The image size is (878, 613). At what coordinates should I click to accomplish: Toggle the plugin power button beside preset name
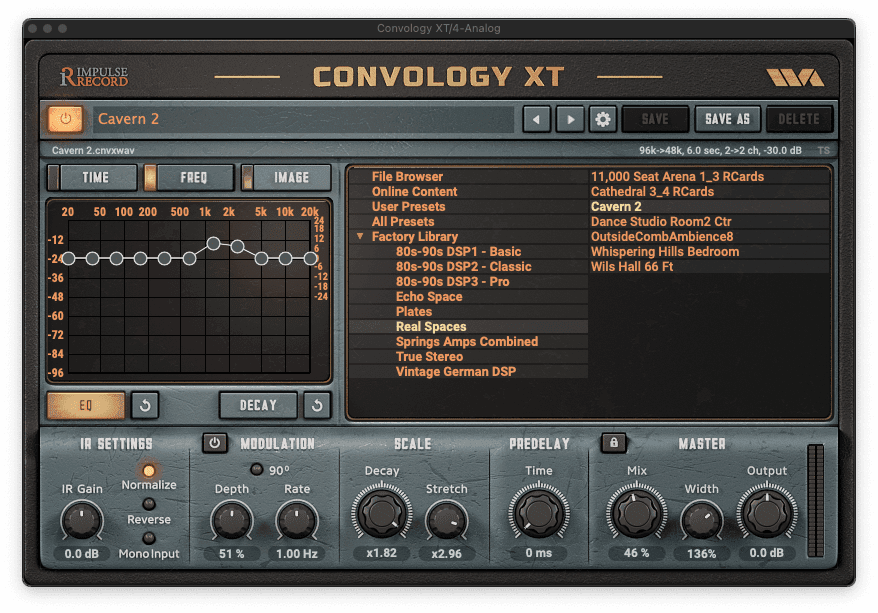(x=65, y=118)
